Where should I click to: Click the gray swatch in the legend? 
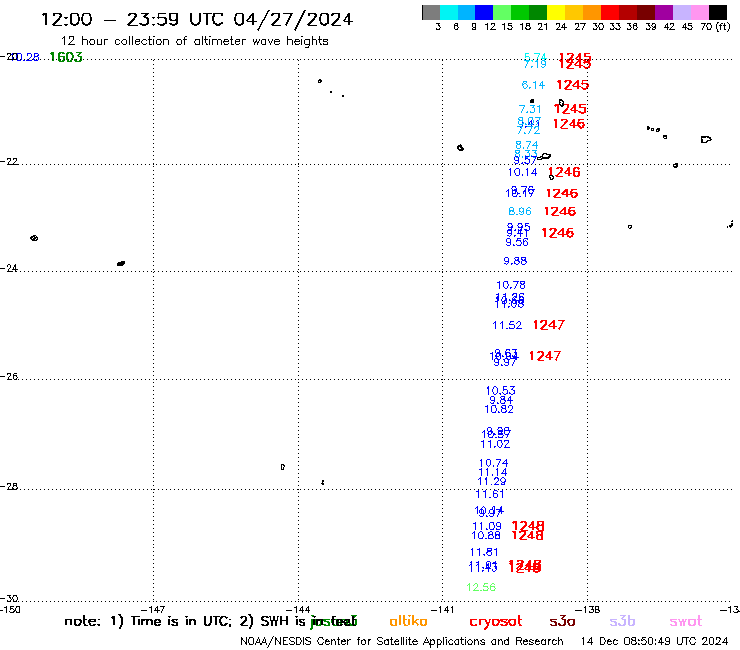pos(431,12)
